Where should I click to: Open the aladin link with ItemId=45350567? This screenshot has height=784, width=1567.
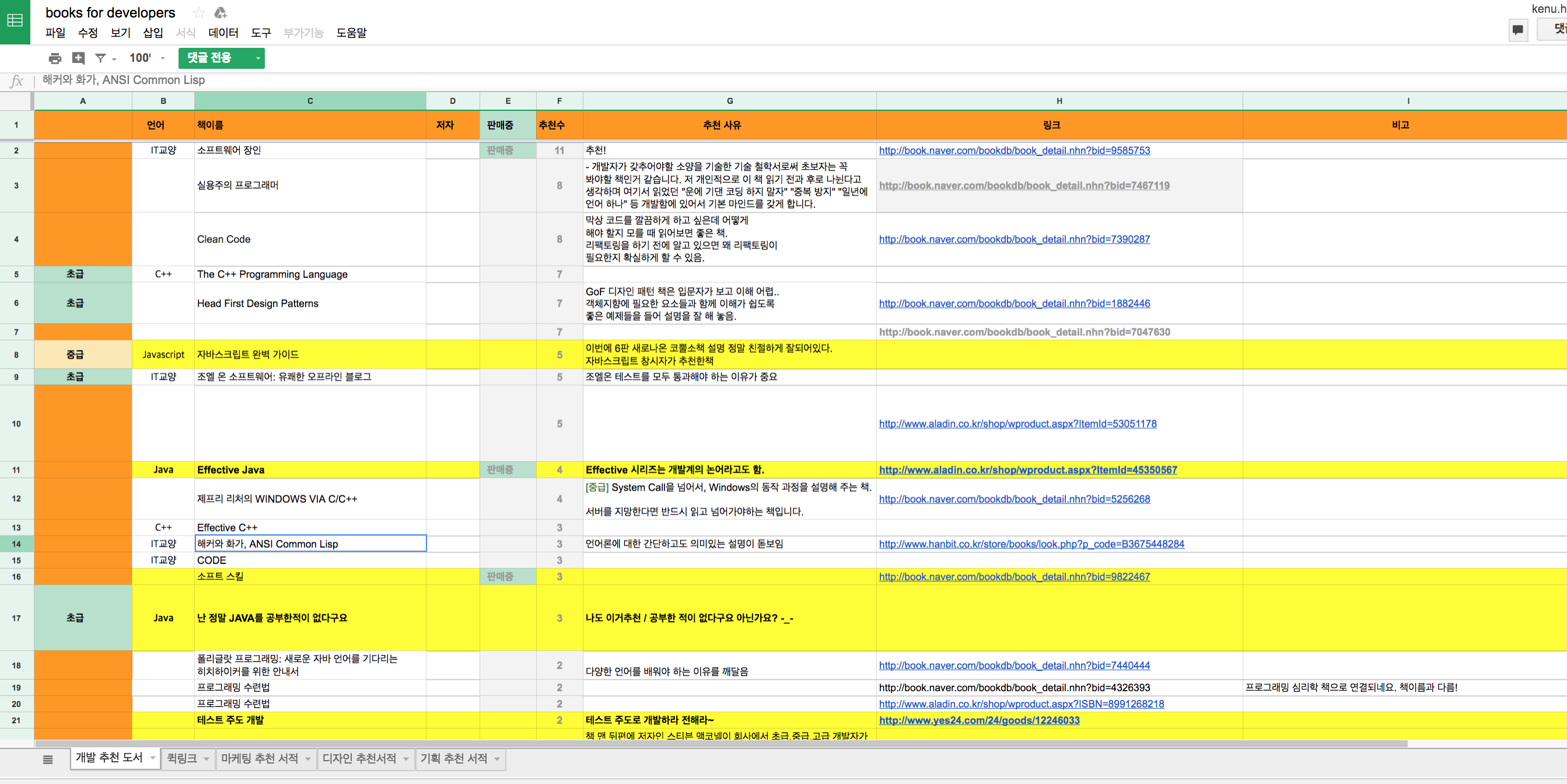click(1027, 470)
